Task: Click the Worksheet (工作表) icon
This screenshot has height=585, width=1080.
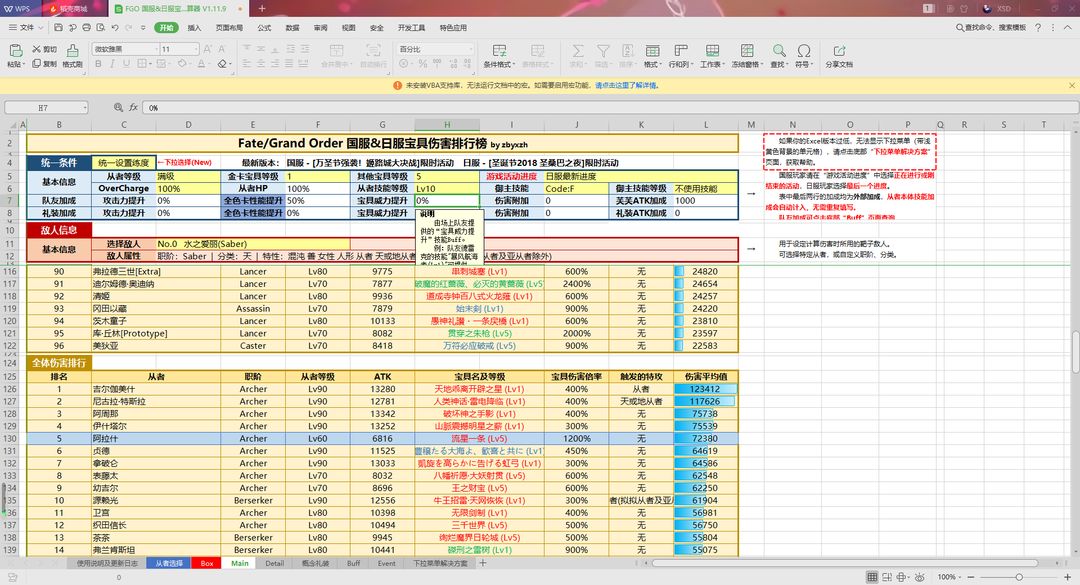Action: (712, 50)
